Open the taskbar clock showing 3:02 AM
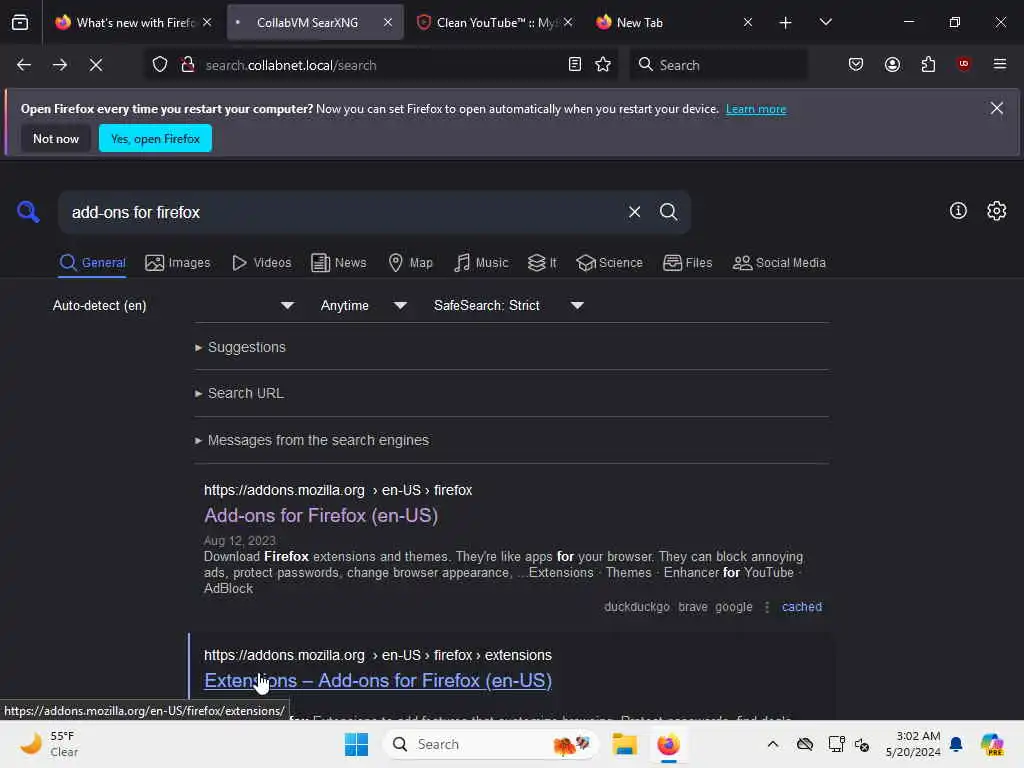 [913, 744]
